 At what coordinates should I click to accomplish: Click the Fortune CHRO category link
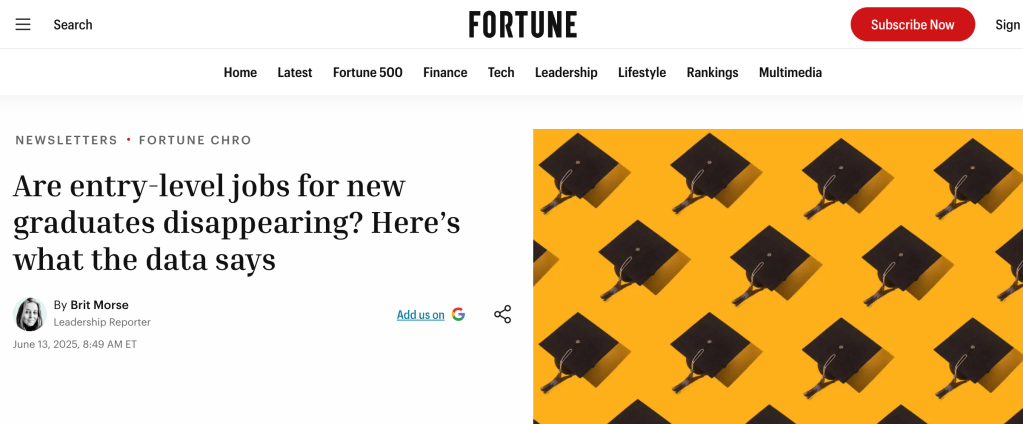pos(195,140)
